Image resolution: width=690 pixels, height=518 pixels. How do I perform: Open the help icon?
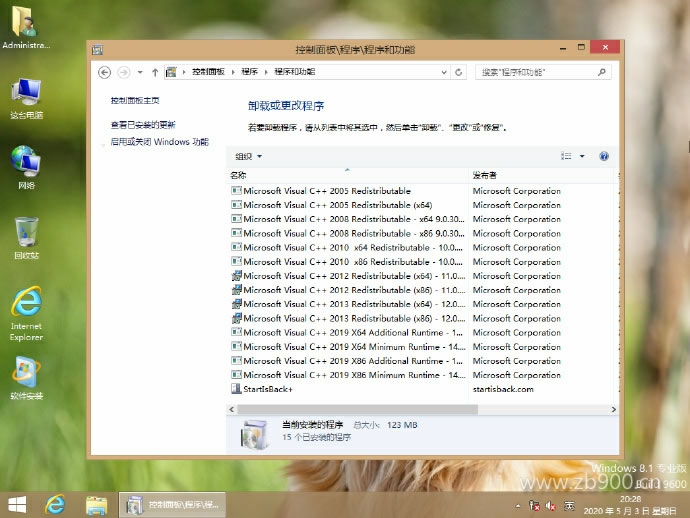pos(604,156)
